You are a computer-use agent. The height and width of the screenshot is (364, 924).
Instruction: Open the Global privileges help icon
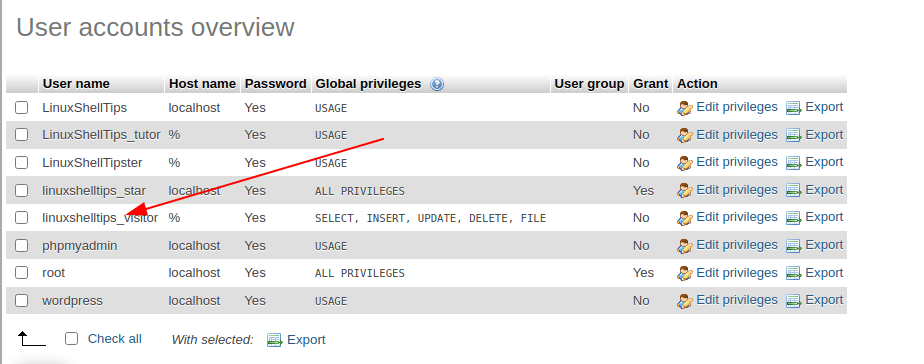pos(437,84)
